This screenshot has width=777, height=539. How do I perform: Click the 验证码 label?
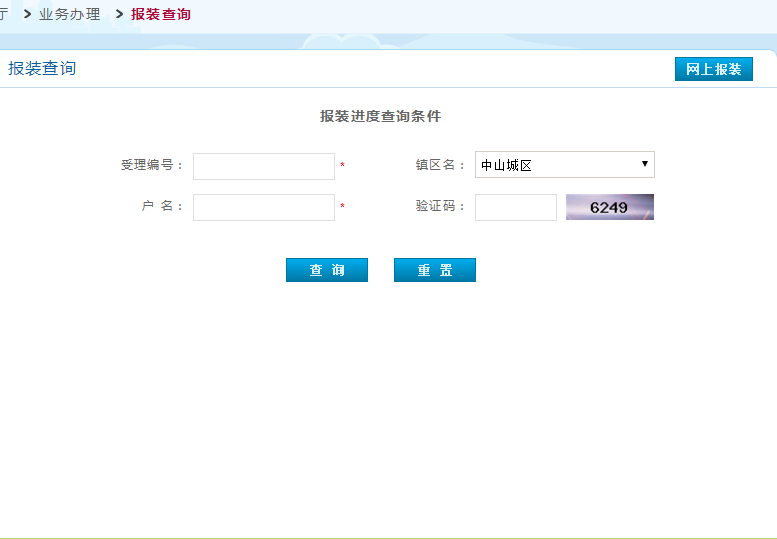tap(440, 206)
